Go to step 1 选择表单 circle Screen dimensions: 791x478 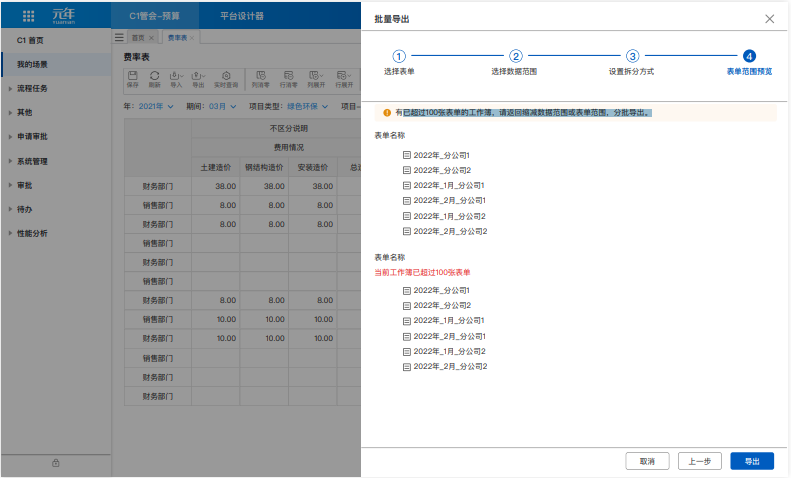pos(399,57)
